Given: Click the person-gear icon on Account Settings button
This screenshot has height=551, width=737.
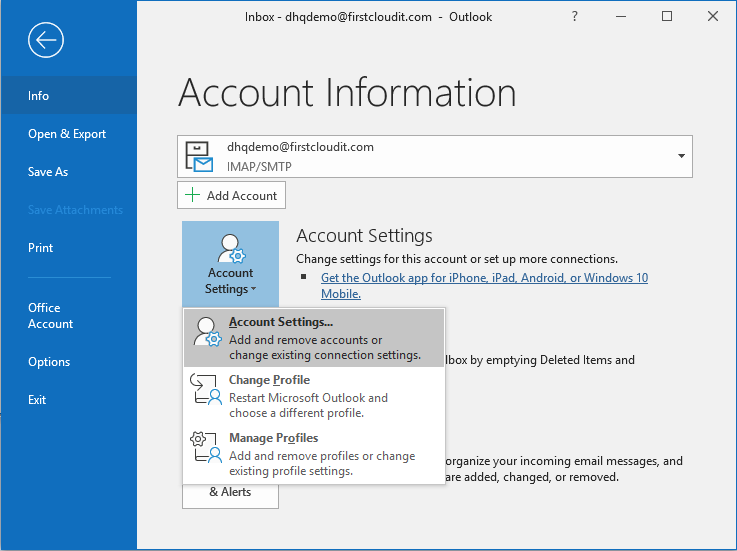Looking at the screenshot, I should tap(231, 248).
